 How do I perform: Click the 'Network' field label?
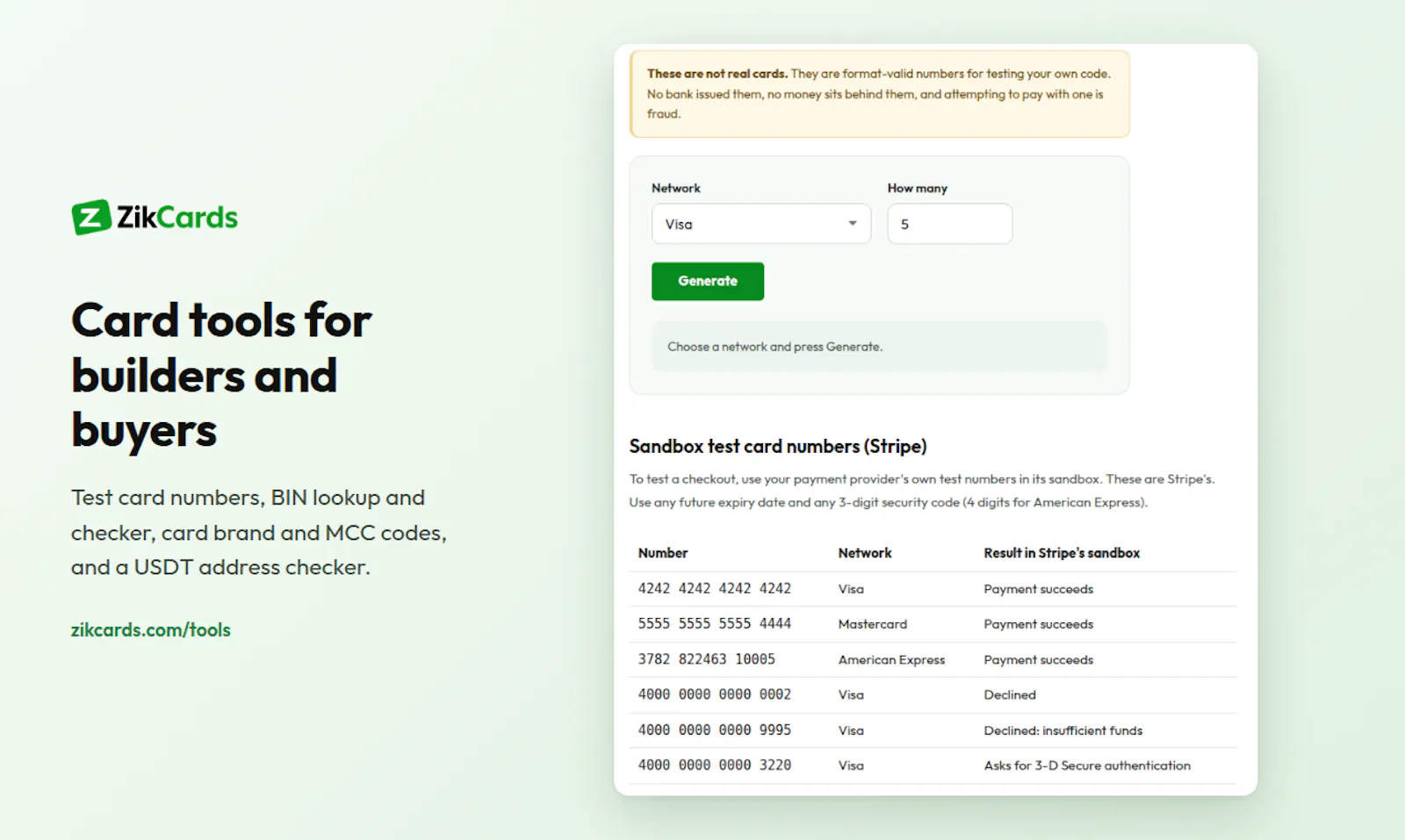pyautogui.click(x=676, y=188)
